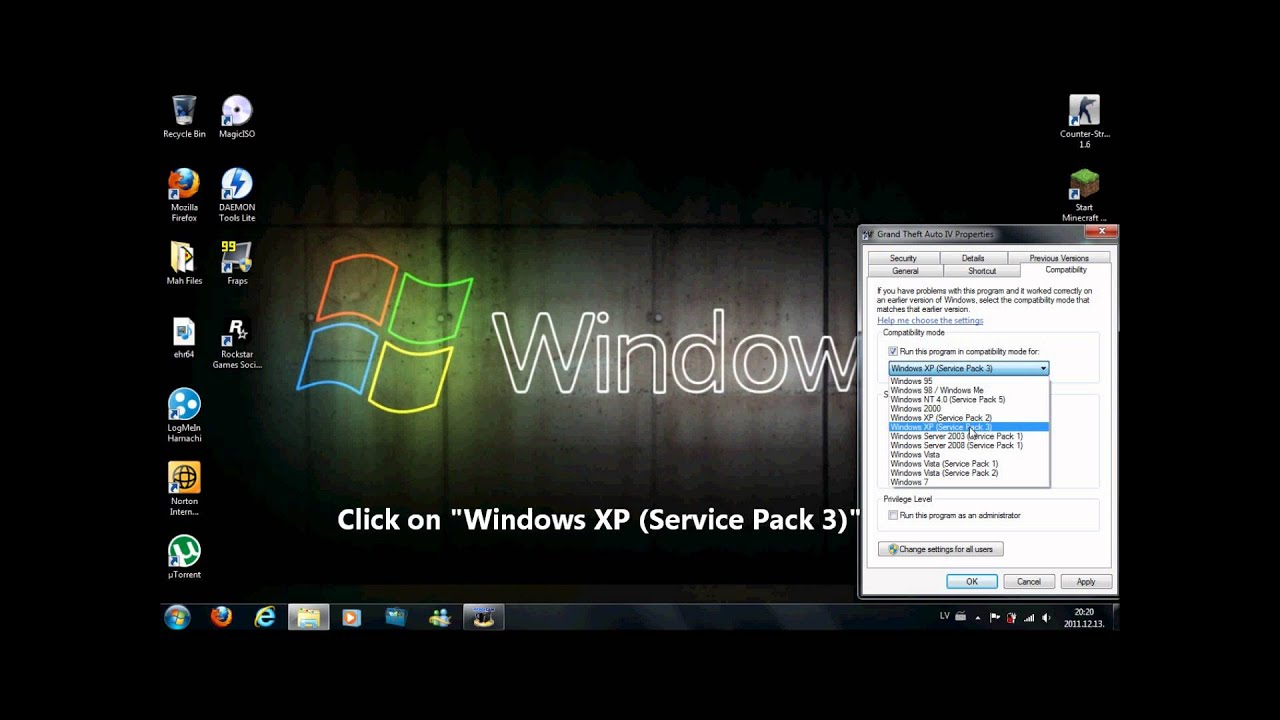
Task: Choose Windows Vista (Service Pack 1) option
Action: click(968, 464)
